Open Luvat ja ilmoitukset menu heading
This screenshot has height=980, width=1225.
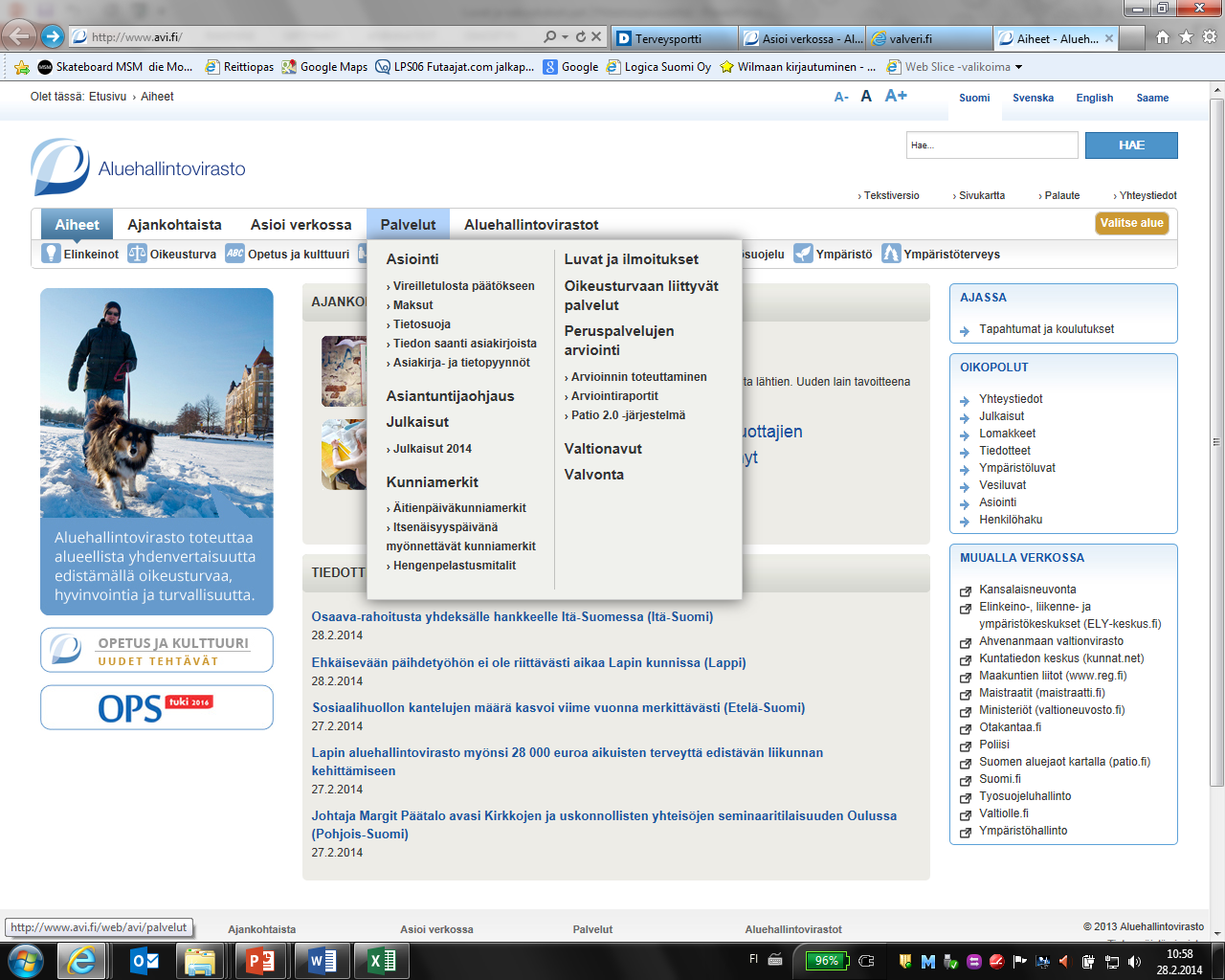pyautogui.click(x=632, y=259)
